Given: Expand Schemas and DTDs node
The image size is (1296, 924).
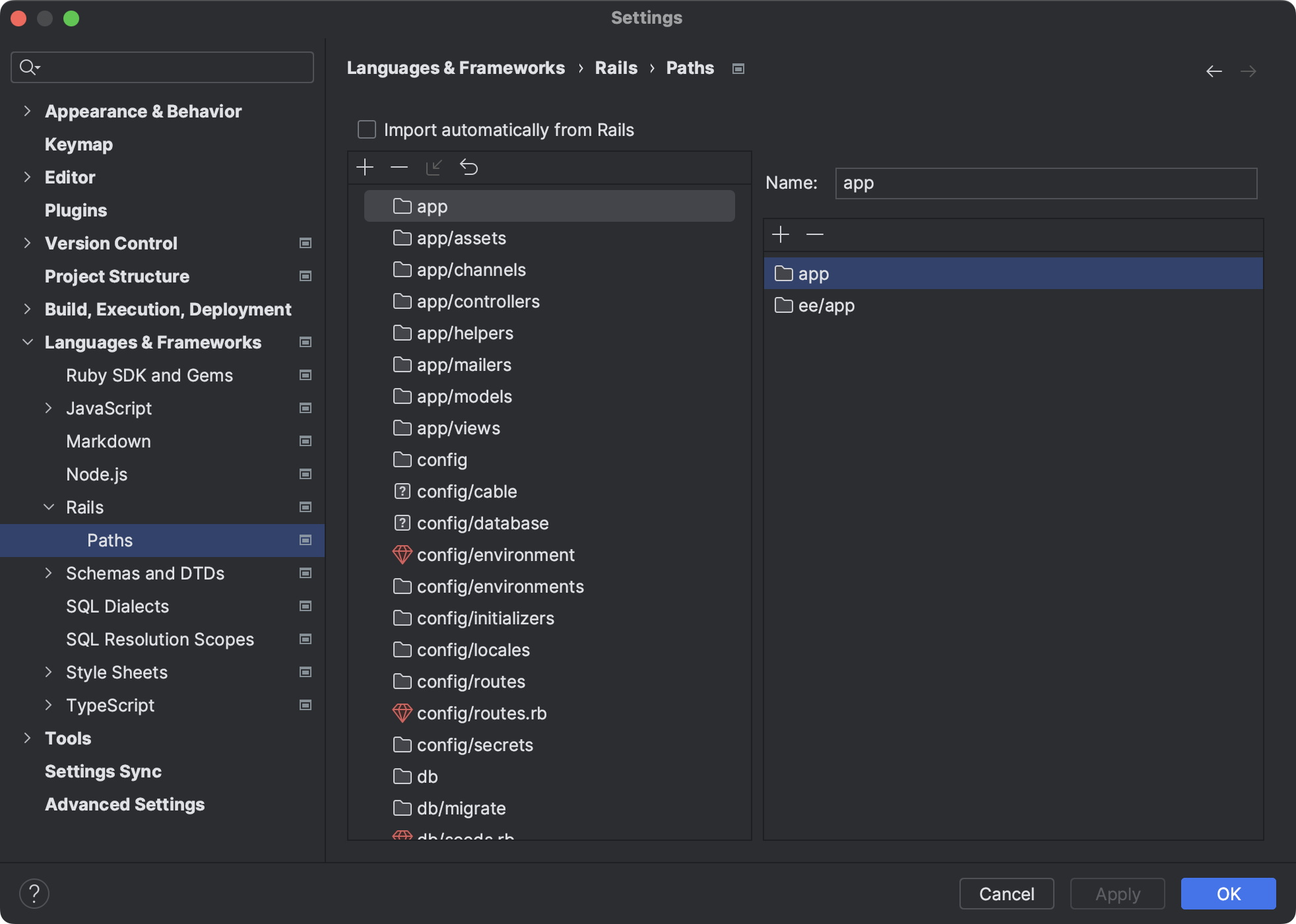Looking at the screenshot, I should [x=48, y=573].
